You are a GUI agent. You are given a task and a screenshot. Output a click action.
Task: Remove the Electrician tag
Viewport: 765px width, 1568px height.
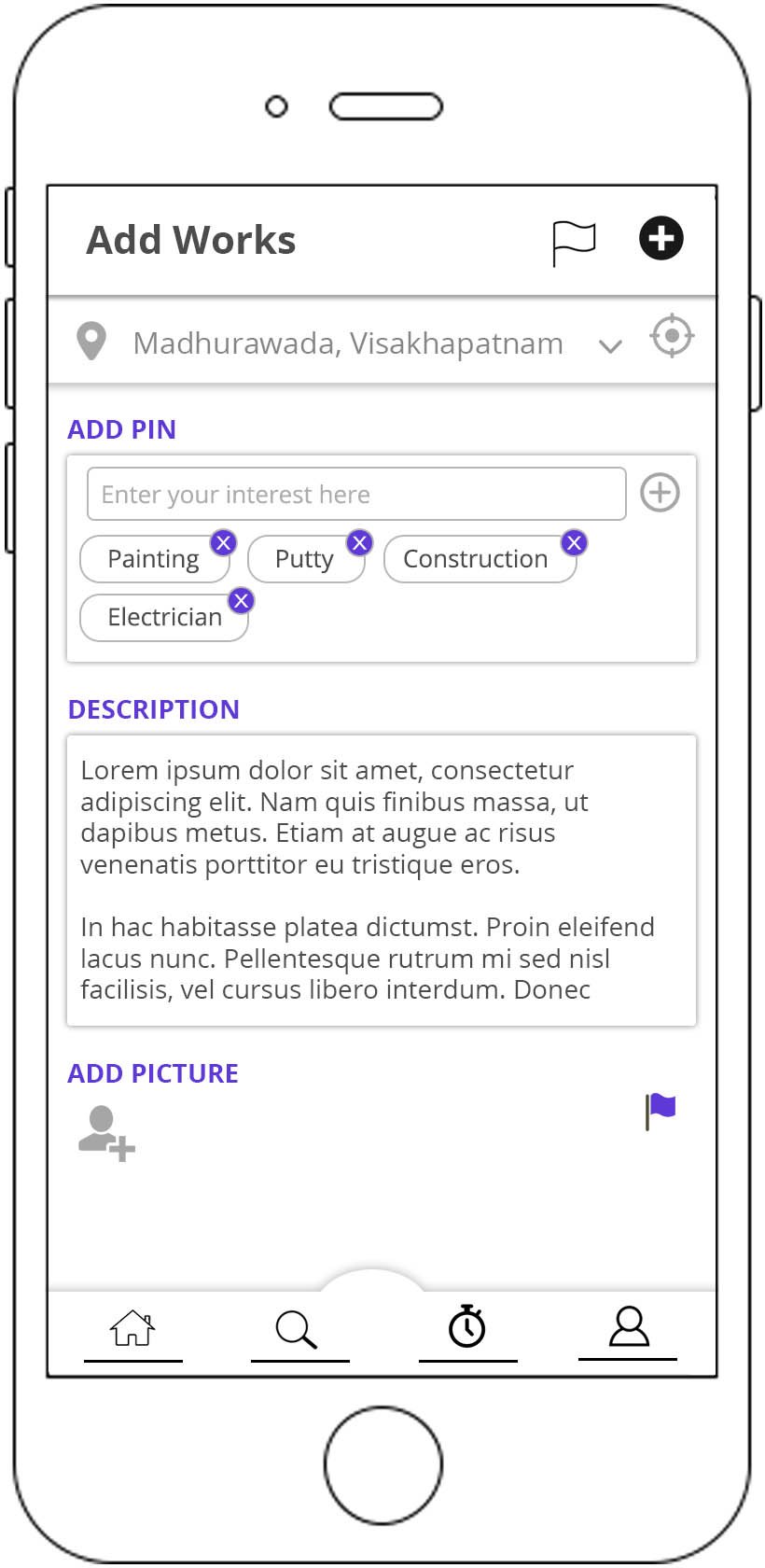(241, 600)
